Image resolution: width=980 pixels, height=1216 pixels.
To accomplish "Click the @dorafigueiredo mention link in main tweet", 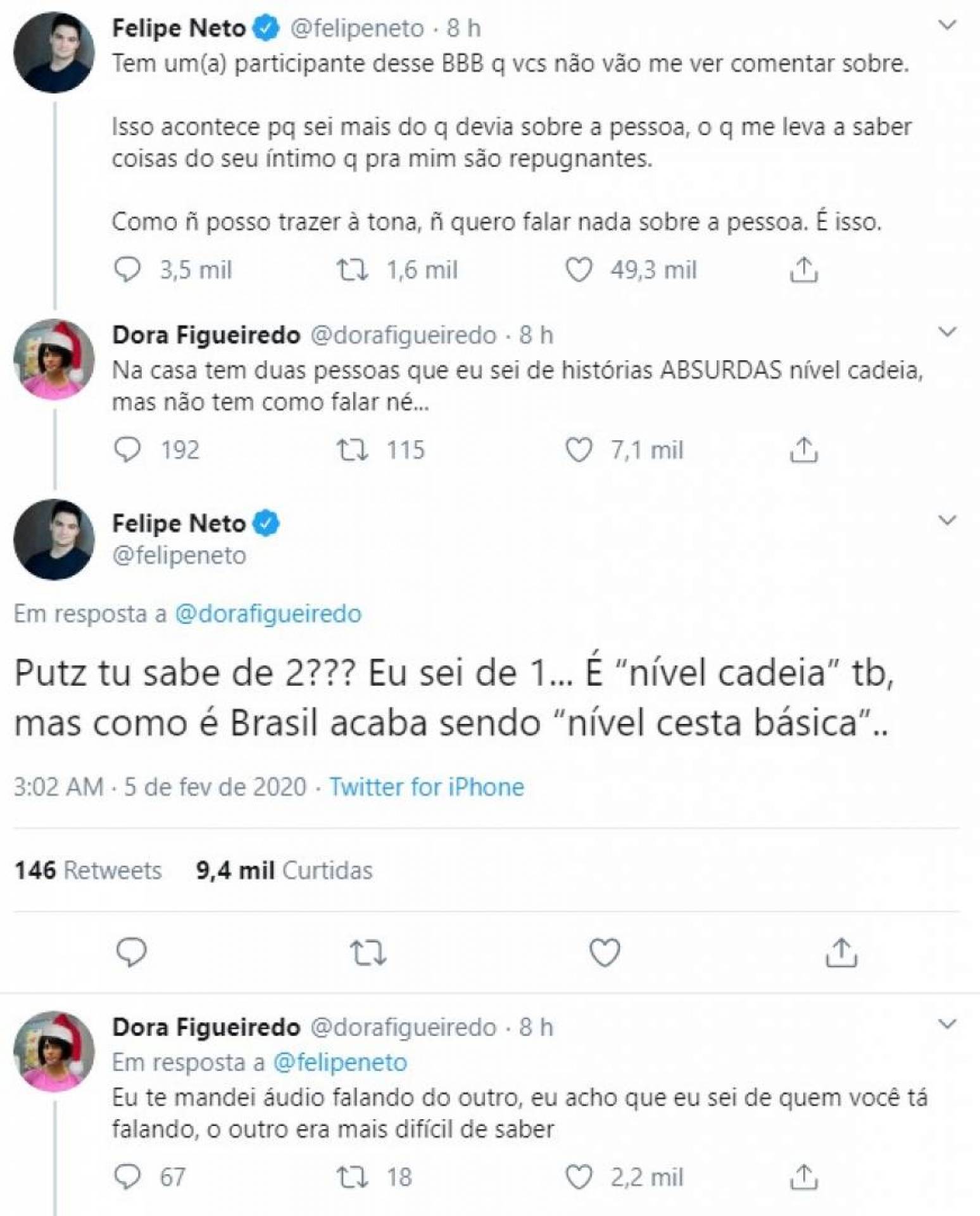I will point(268,614).
